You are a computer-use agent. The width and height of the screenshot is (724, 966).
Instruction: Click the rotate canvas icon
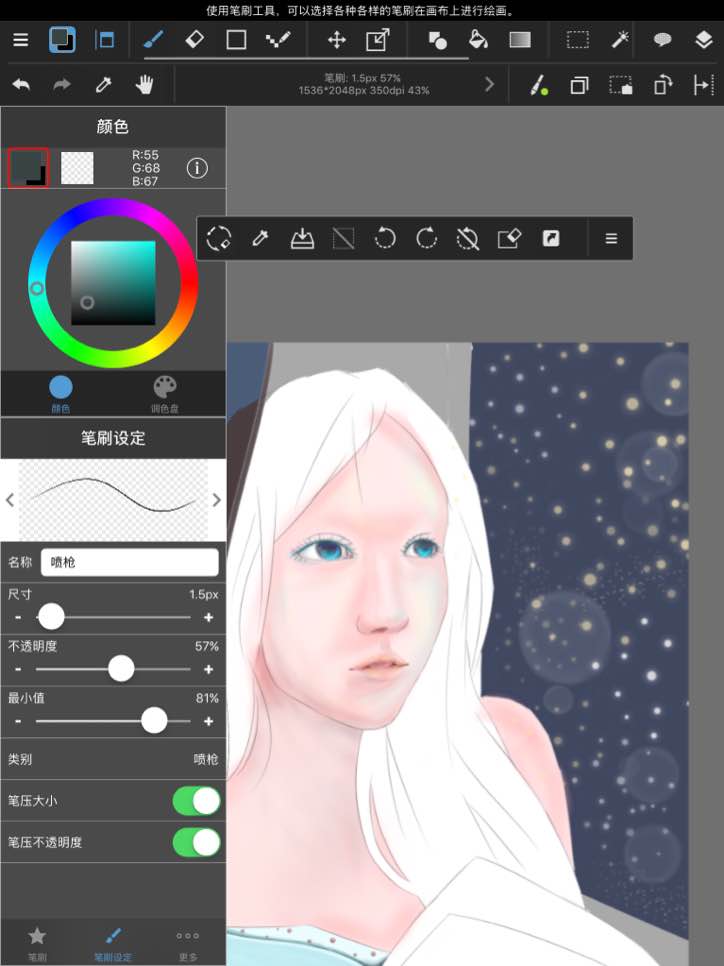[x=662, y=85]
